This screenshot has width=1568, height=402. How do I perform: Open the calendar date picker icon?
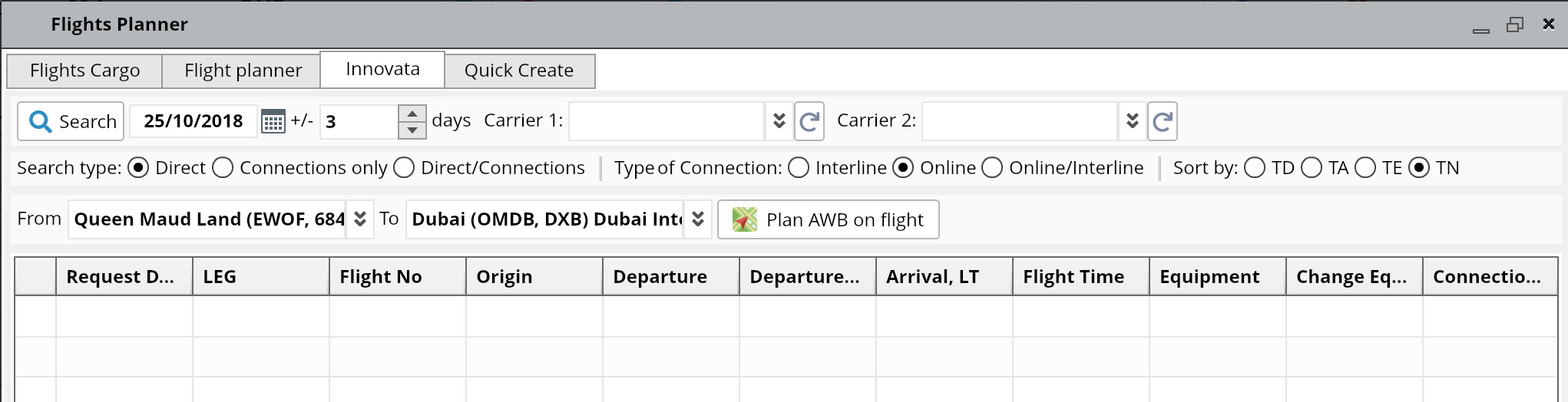[x=273, y=121]
